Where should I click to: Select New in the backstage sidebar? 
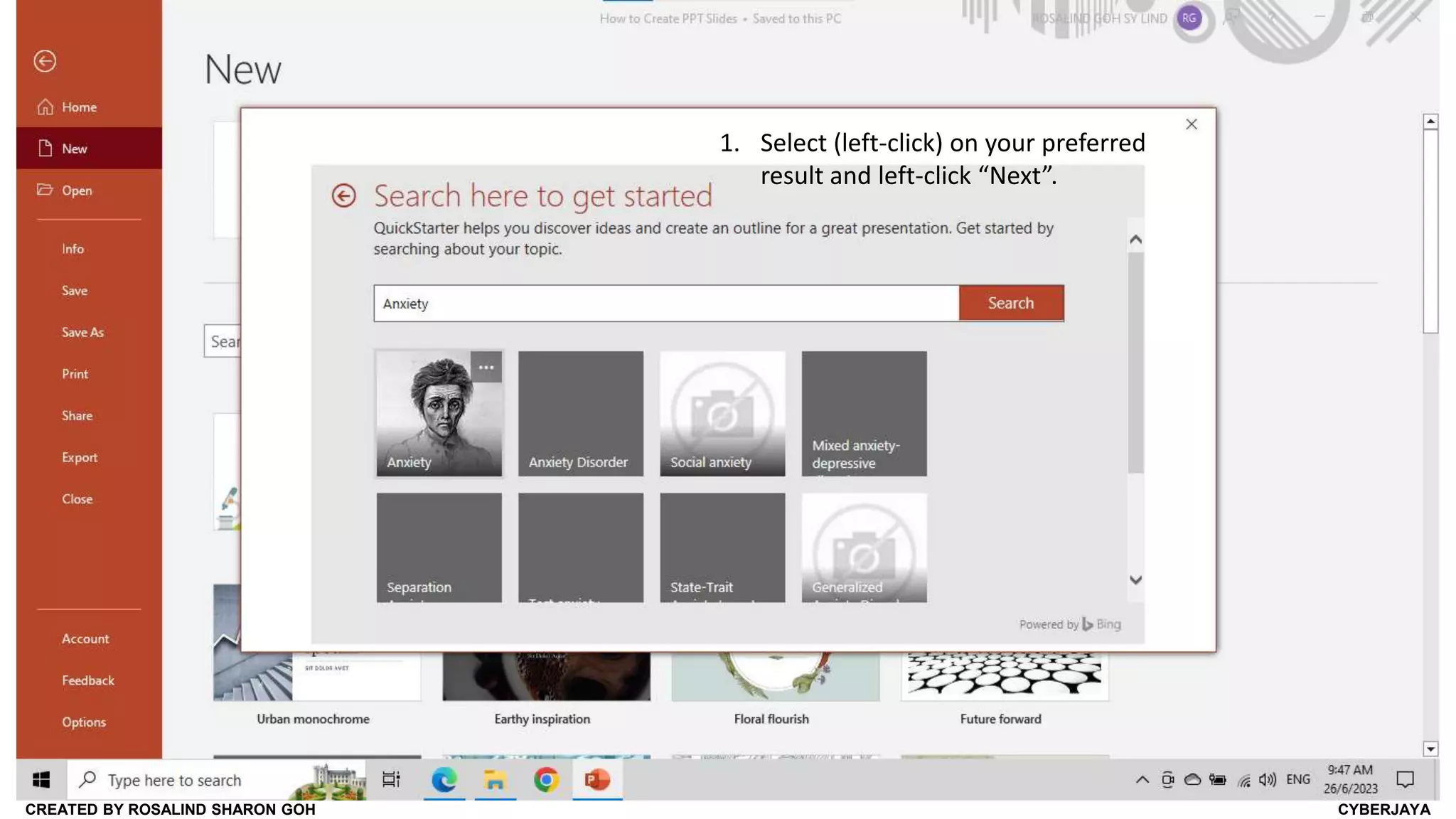tap(89, 149)
